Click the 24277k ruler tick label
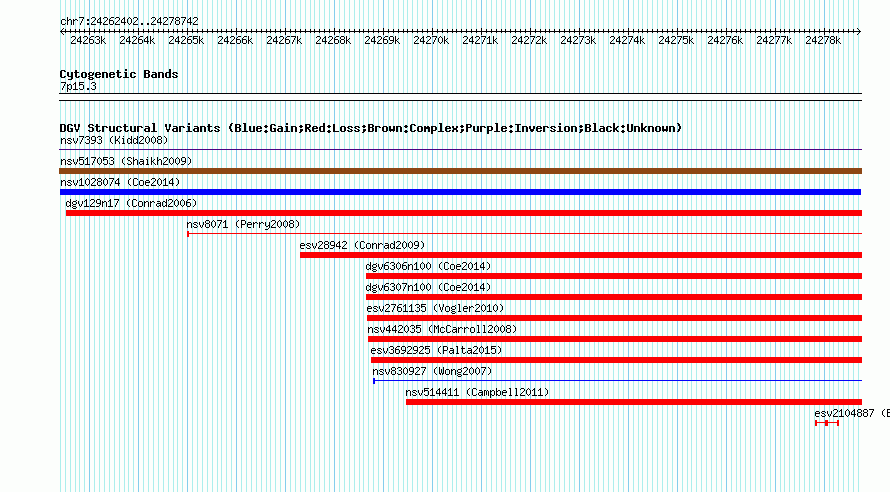 (774, 40)
